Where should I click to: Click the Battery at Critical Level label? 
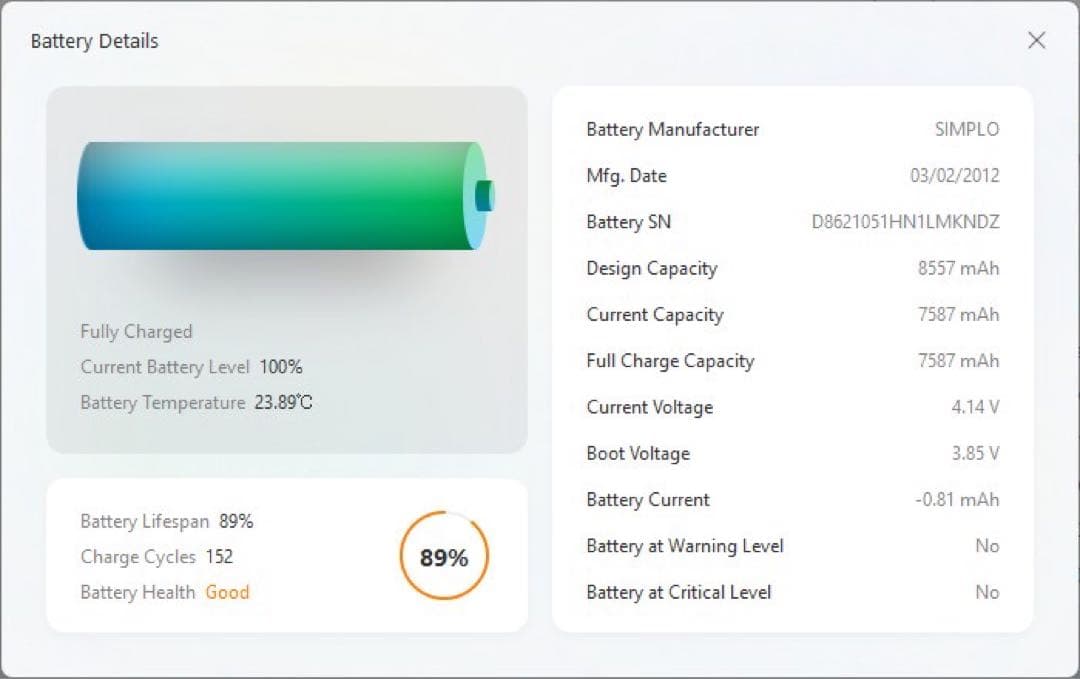pyautogui.click(x=678, y=592)
